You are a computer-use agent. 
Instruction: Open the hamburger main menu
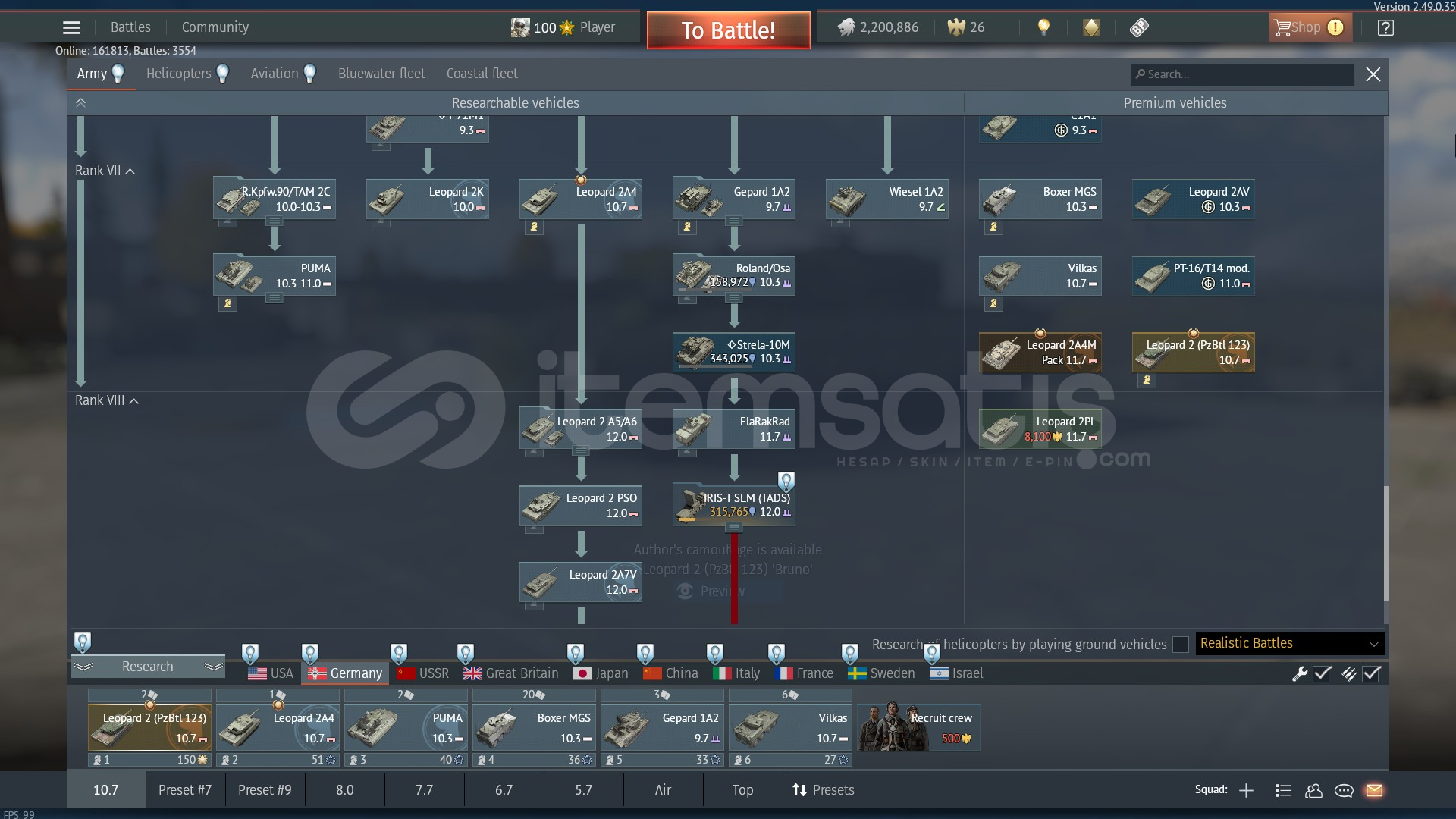tap(71, 28)
